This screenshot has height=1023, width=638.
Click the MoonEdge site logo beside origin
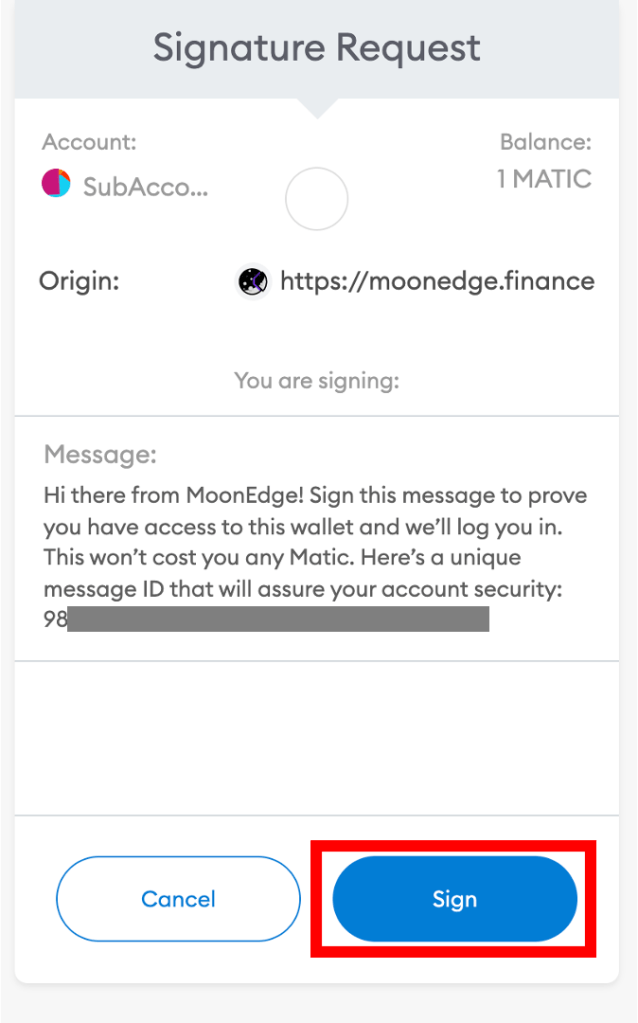coord(252,282)
